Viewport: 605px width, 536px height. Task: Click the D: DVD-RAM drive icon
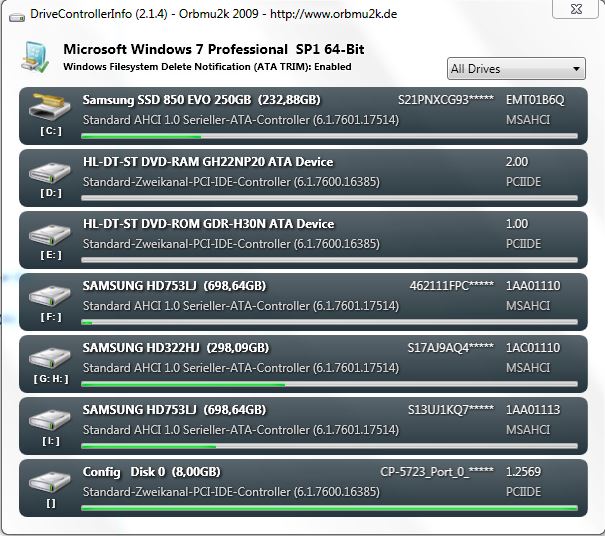(49, 172)
